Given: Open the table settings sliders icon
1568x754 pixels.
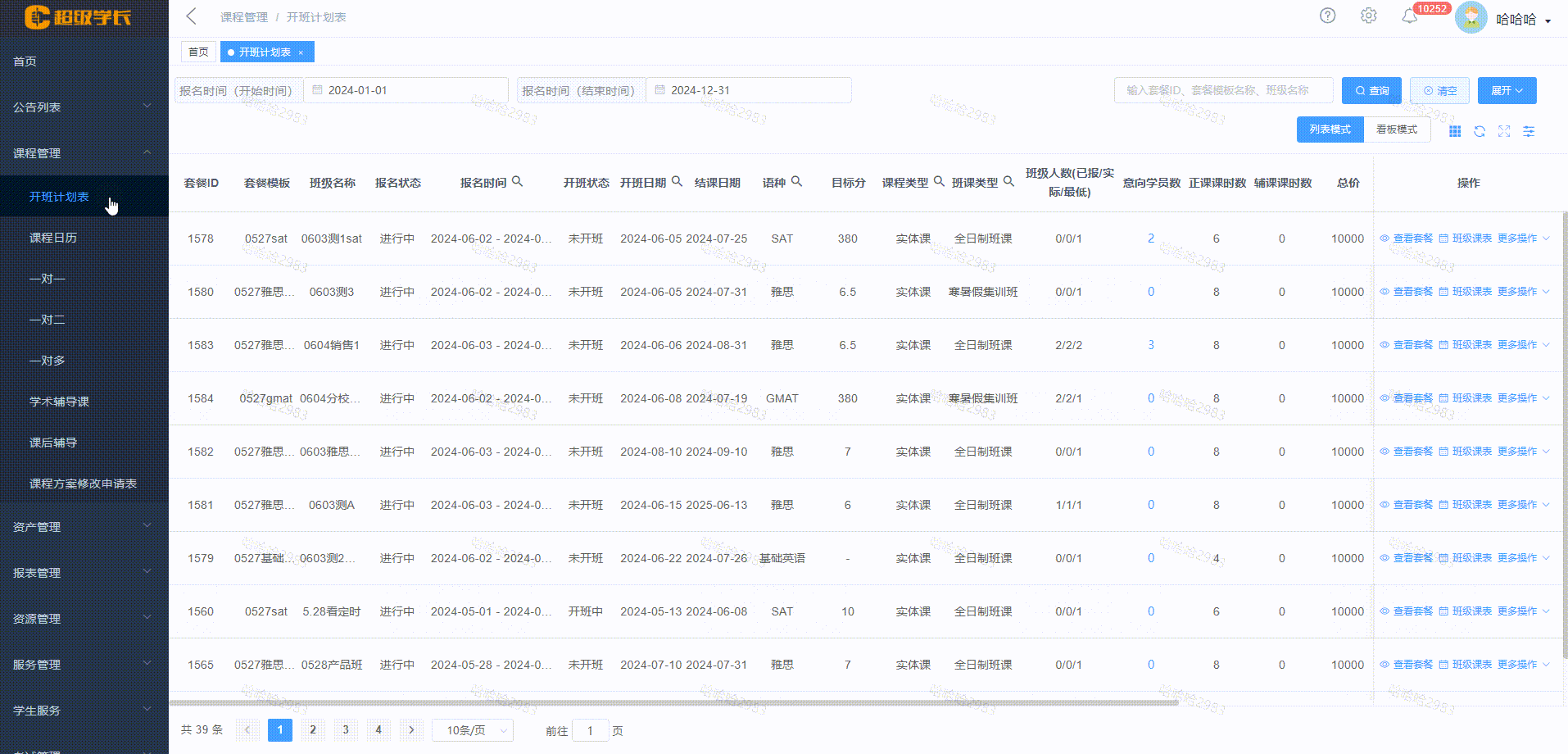Looking at the screenshot, I should (x=1529, y=131).
